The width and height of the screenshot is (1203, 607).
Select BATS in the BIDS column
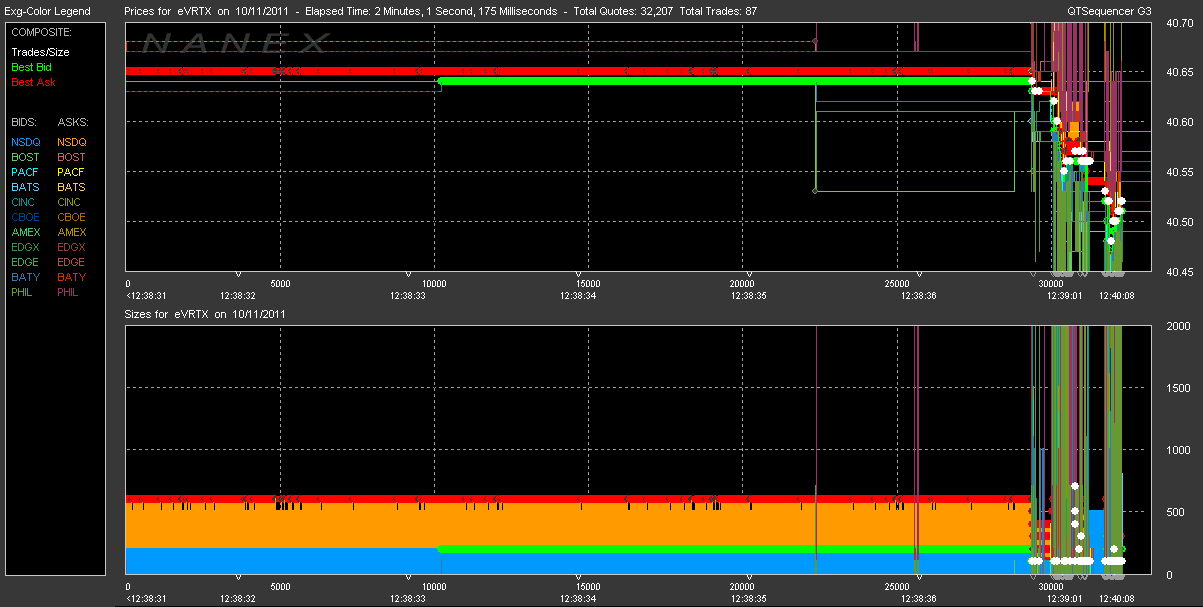[26, 187]
